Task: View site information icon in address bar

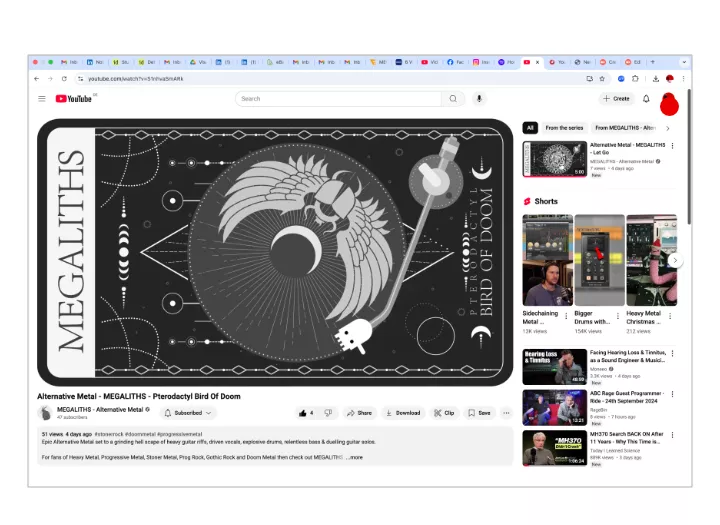Action: click(80, 79)
